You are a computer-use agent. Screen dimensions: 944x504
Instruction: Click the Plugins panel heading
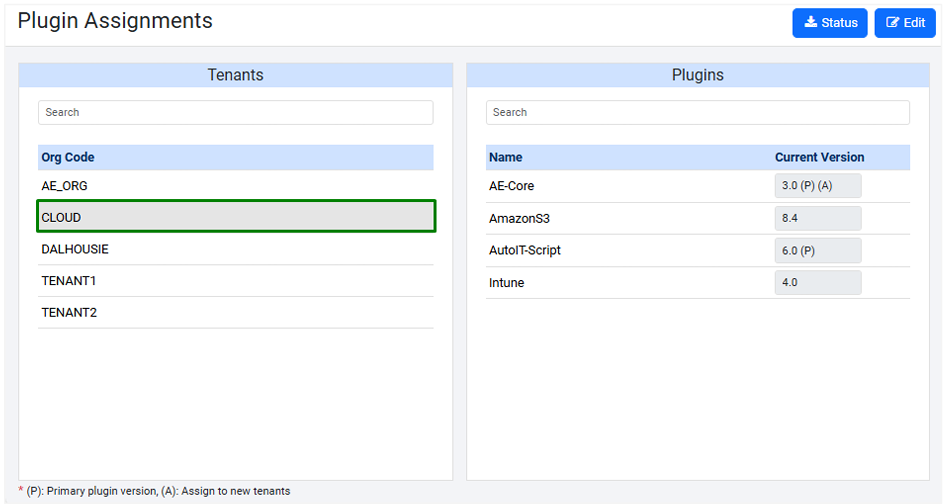pos(698,75)
